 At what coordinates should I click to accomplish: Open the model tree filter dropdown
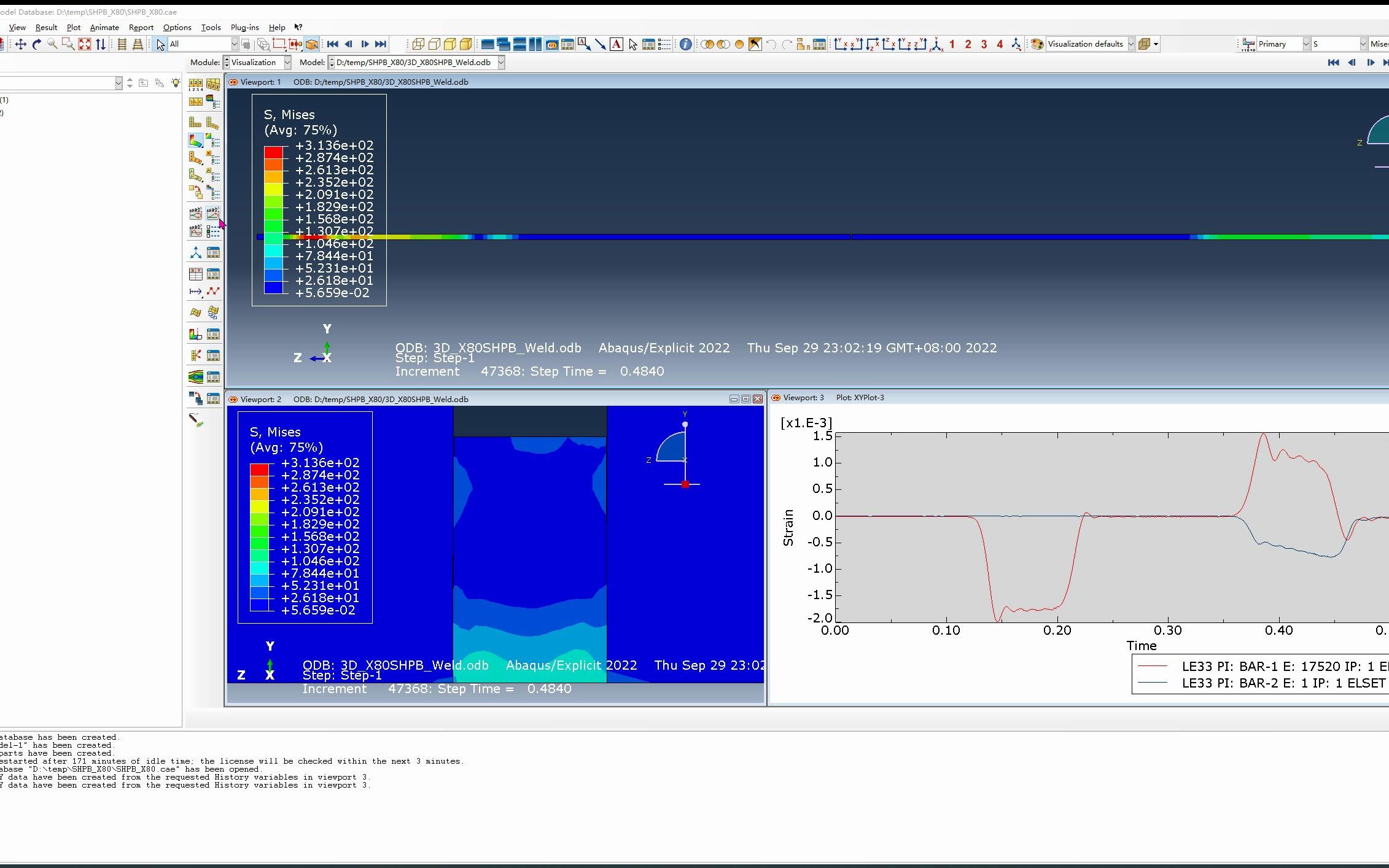(x=119, y=83)
